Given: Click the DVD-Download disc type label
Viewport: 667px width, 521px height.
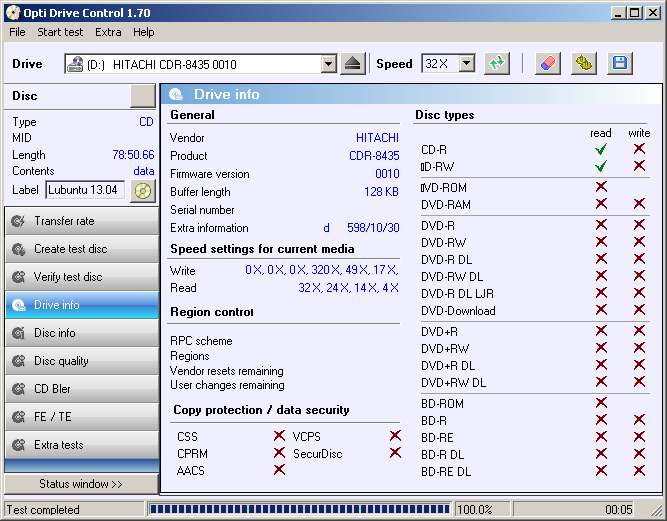Looking at the screenshot, I should [x=458, y=311].
